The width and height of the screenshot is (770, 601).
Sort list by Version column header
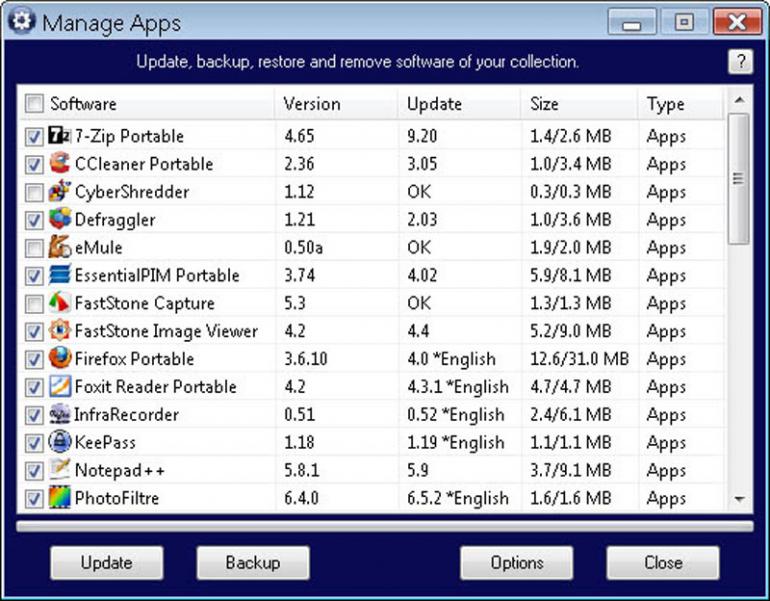337,104
